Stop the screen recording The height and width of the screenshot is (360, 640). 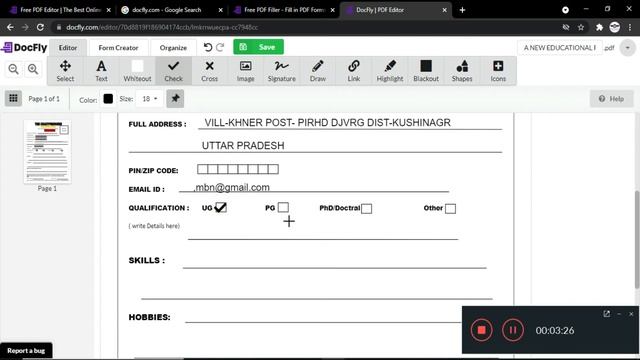click(482, 330)
